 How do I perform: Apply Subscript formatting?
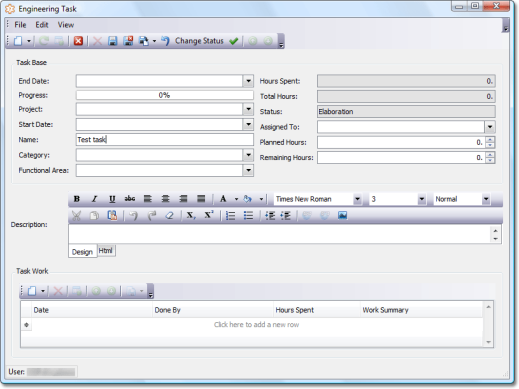click(x=191, y=216)
